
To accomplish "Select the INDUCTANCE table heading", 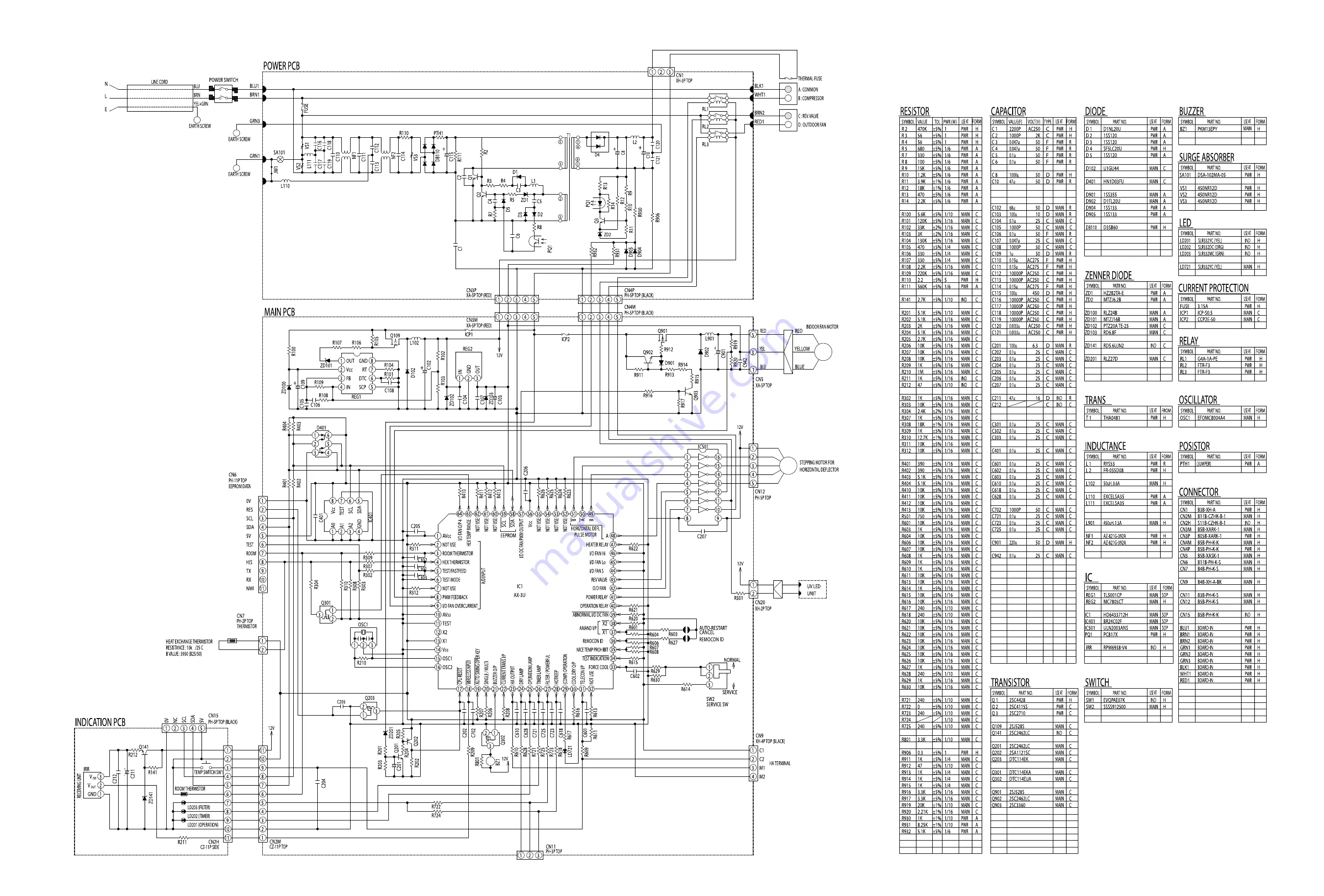I will tap(1105, 447).
